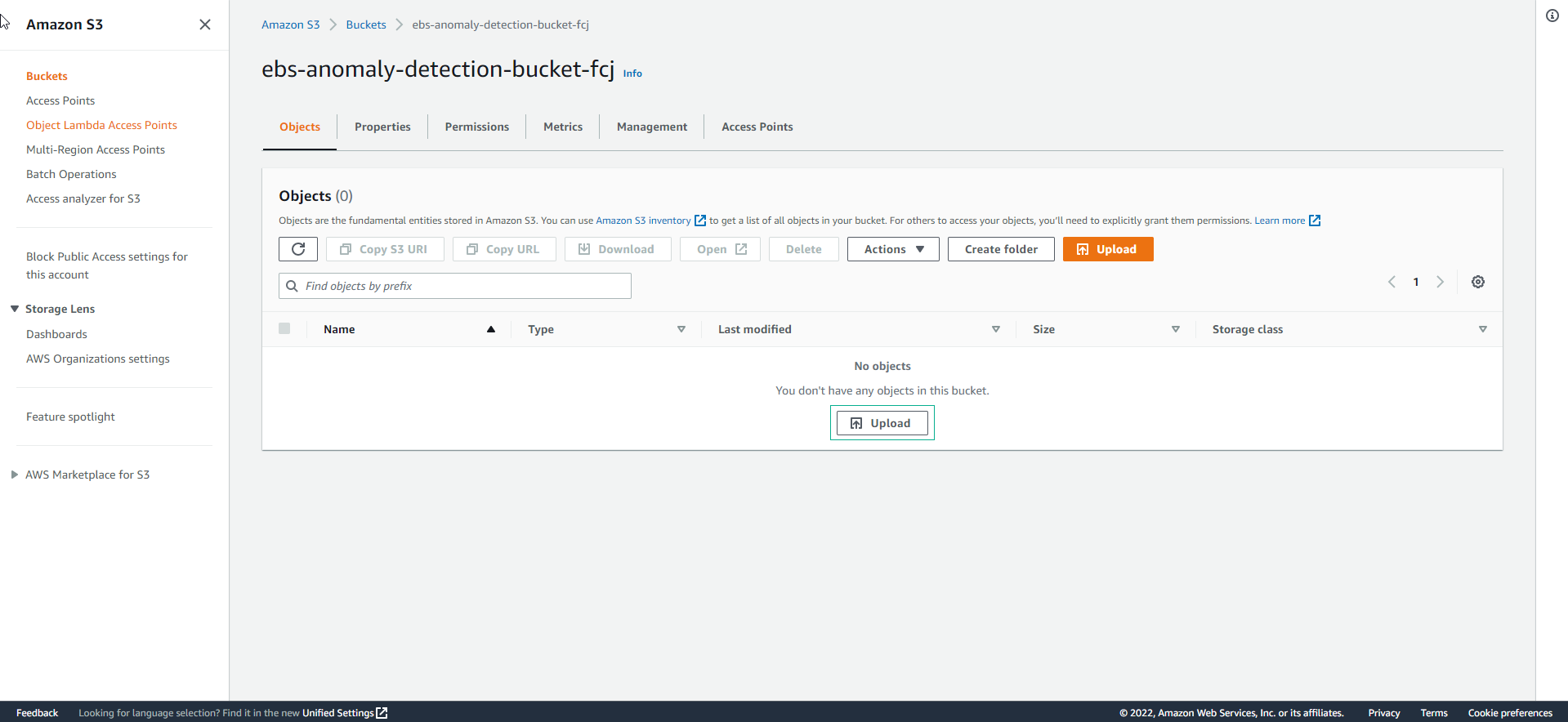Screen dimensions: 1568x722
Task: Click Create folder button
Action: pos(1001,249)
